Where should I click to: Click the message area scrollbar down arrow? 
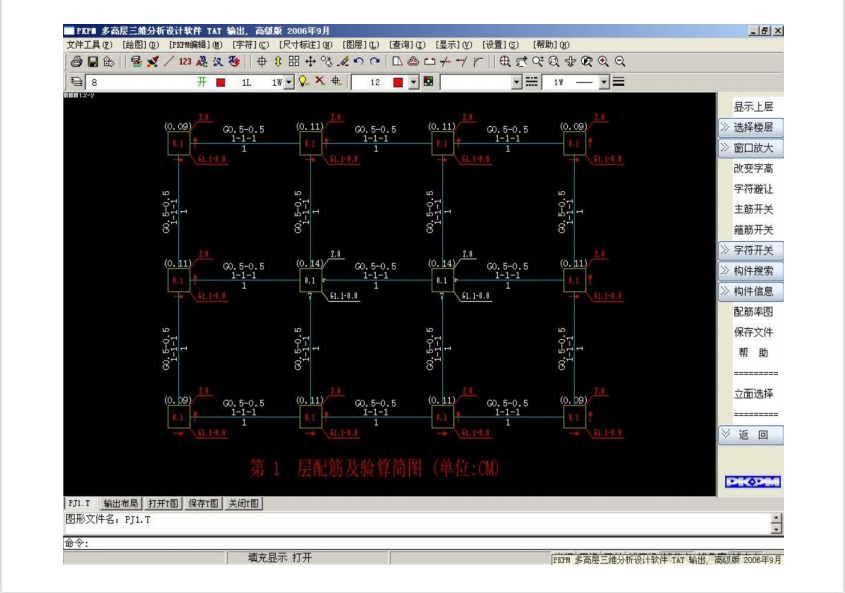(x=777, y=529)
